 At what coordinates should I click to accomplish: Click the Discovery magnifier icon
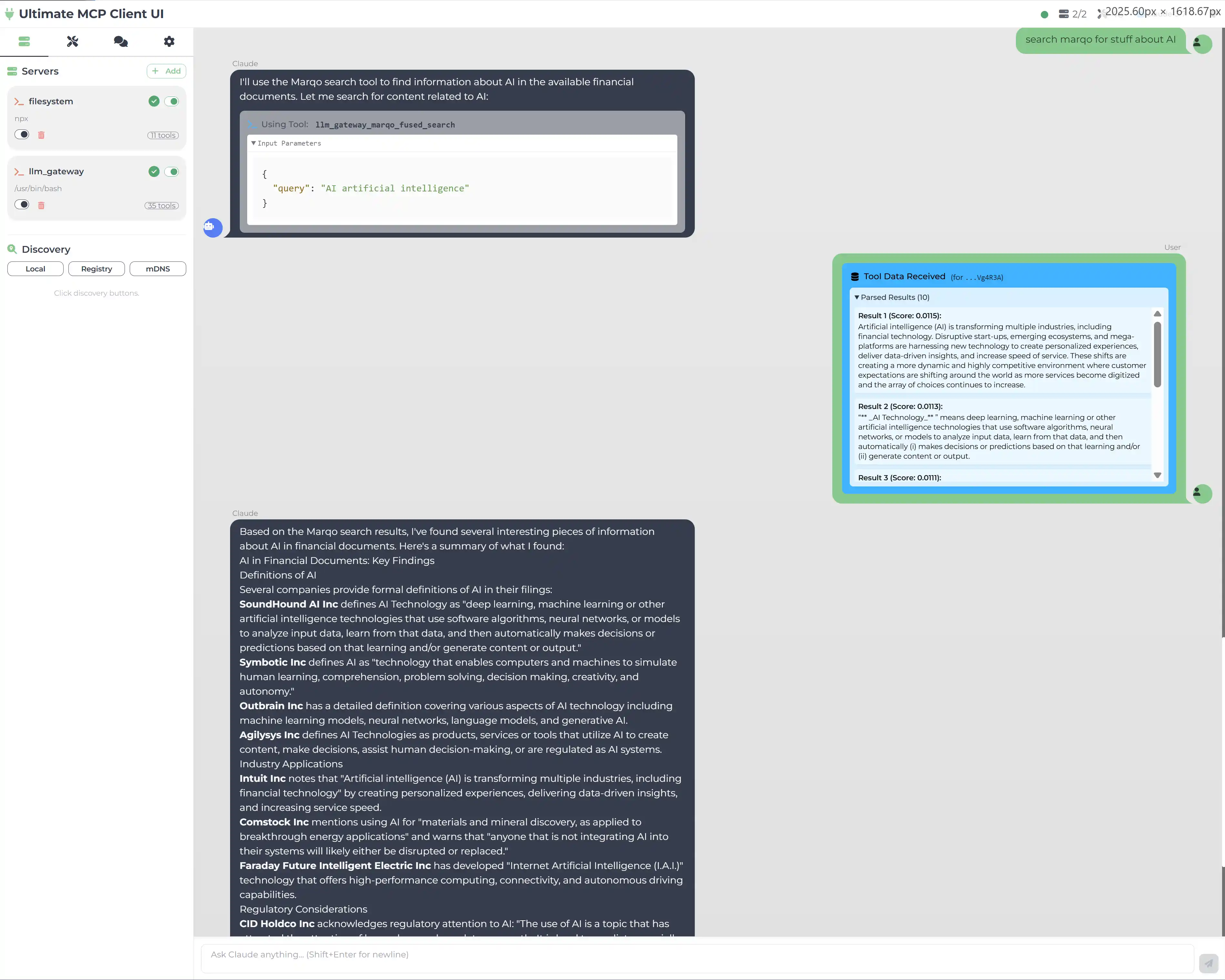click(x=12, y=249)
